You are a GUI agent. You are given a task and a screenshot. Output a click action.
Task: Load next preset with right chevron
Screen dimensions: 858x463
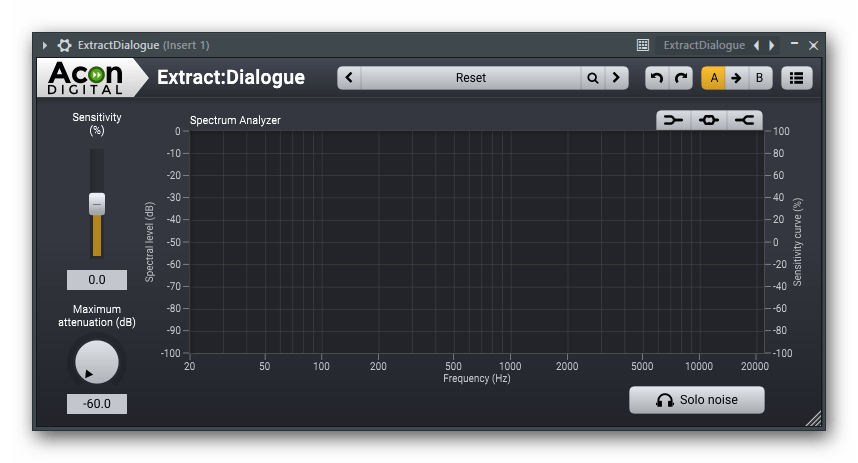coord(616,78)
